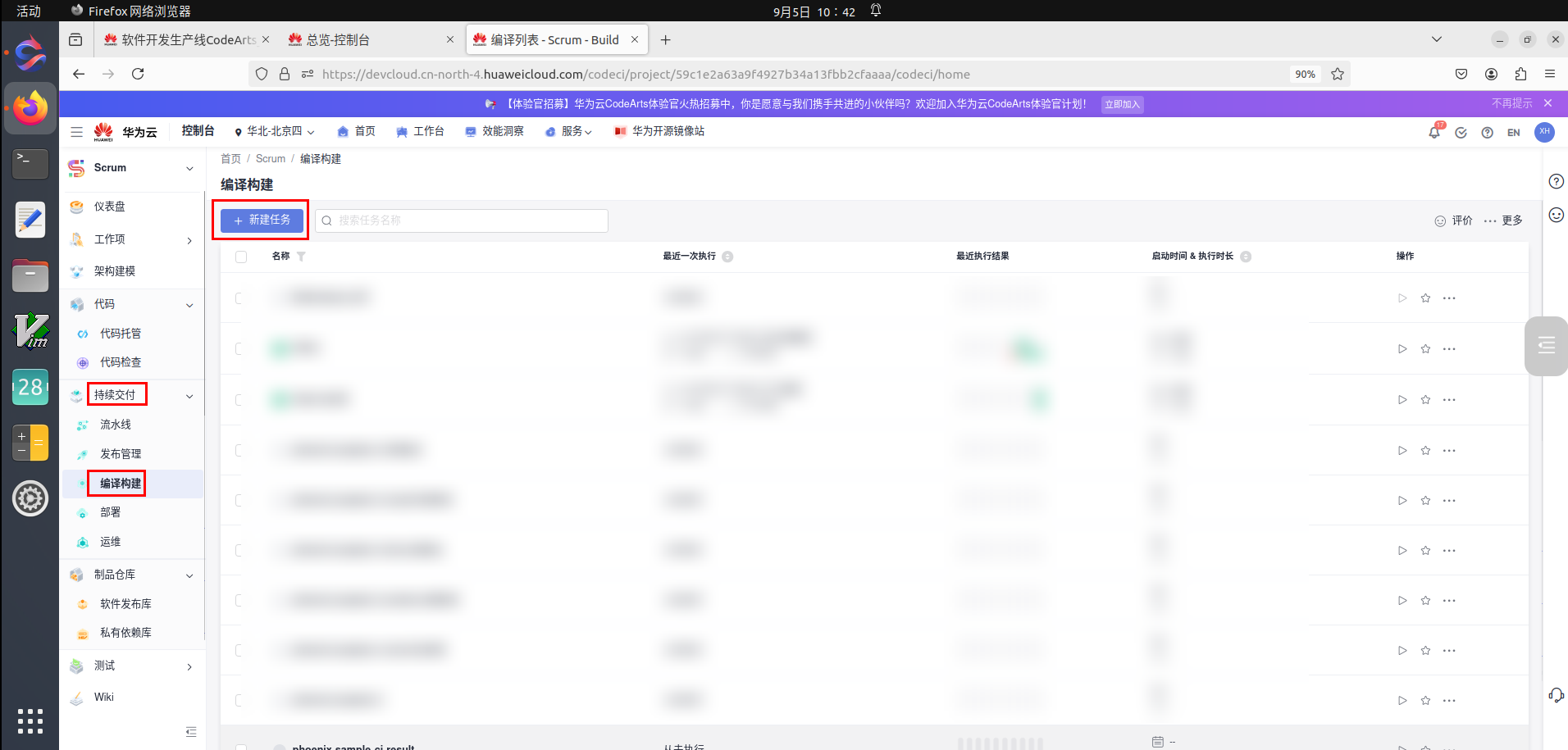Image resolution: width=1568 pixels, height=750 pixels.
Task: Open 控制台 in the top navigation
Action: click(198, 131)
